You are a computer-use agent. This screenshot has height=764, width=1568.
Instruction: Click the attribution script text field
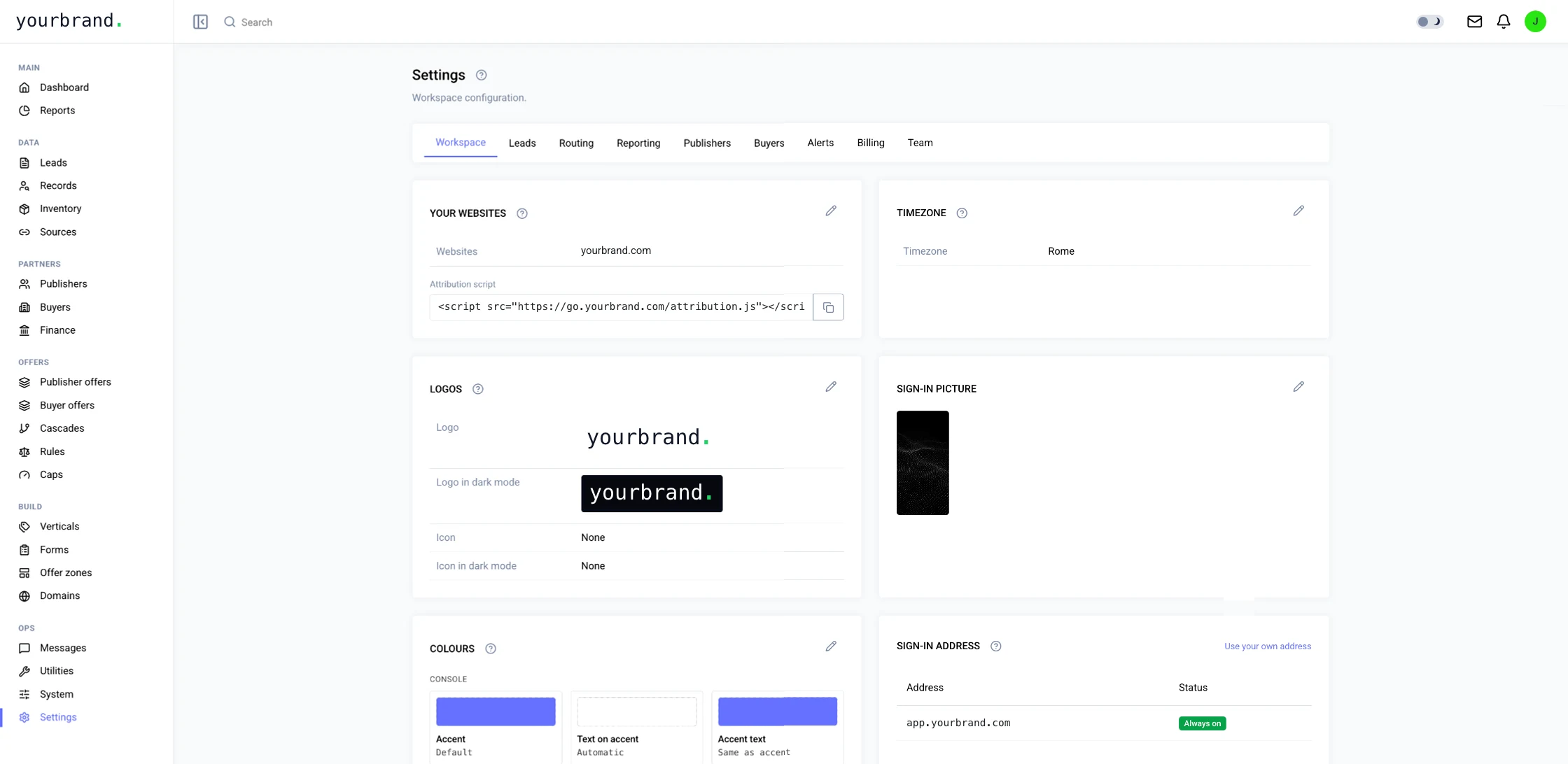pos(621,307)
